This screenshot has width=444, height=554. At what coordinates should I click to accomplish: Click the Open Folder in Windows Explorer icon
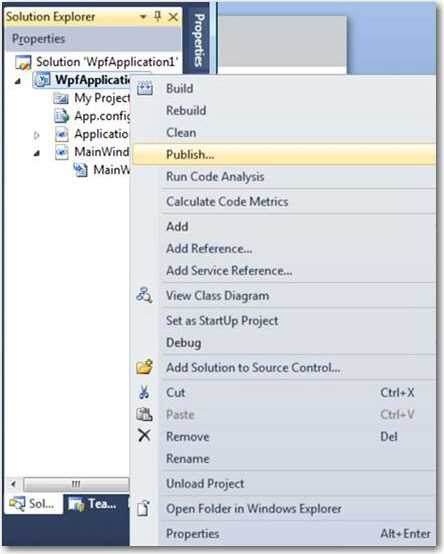click(x=143, y=508)
